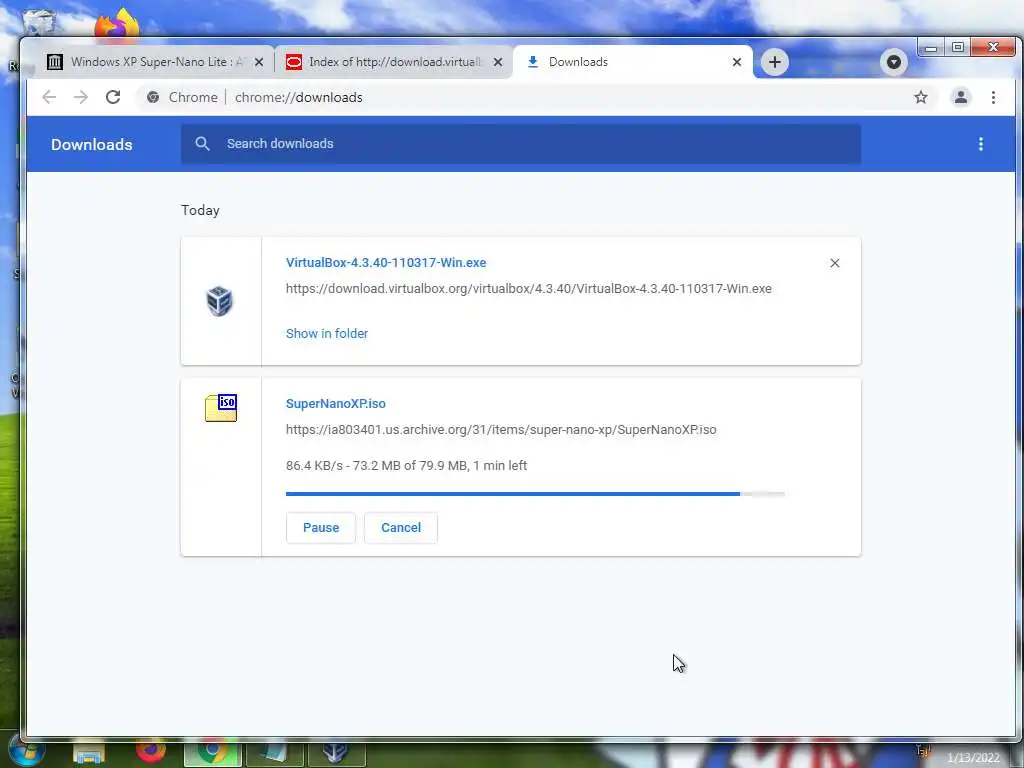Close the Downloads tab
The height and width of the screenshot is (768, 1024).
click(x=737, y=62)
